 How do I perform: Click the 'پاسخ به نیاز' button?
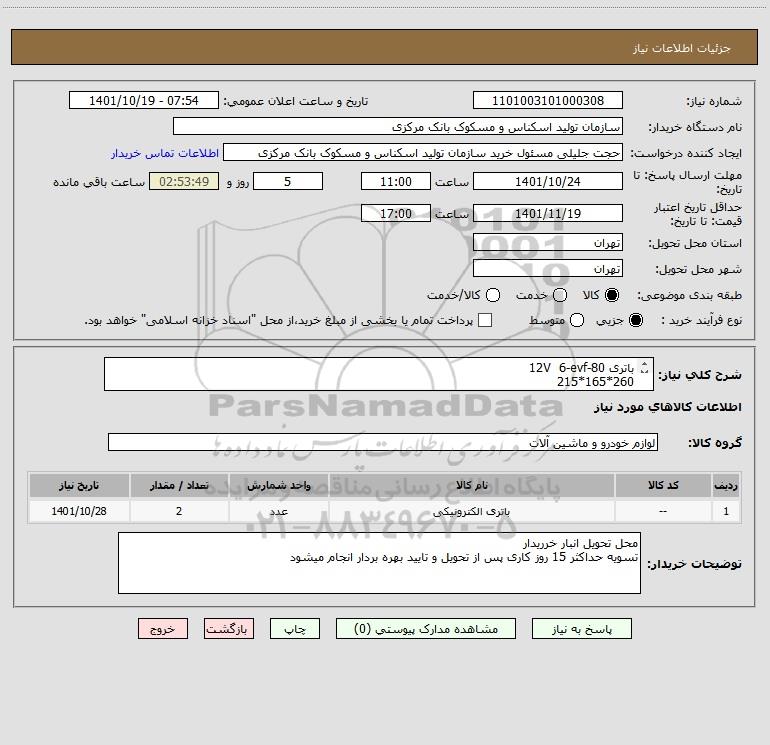[x=581, y=629]
